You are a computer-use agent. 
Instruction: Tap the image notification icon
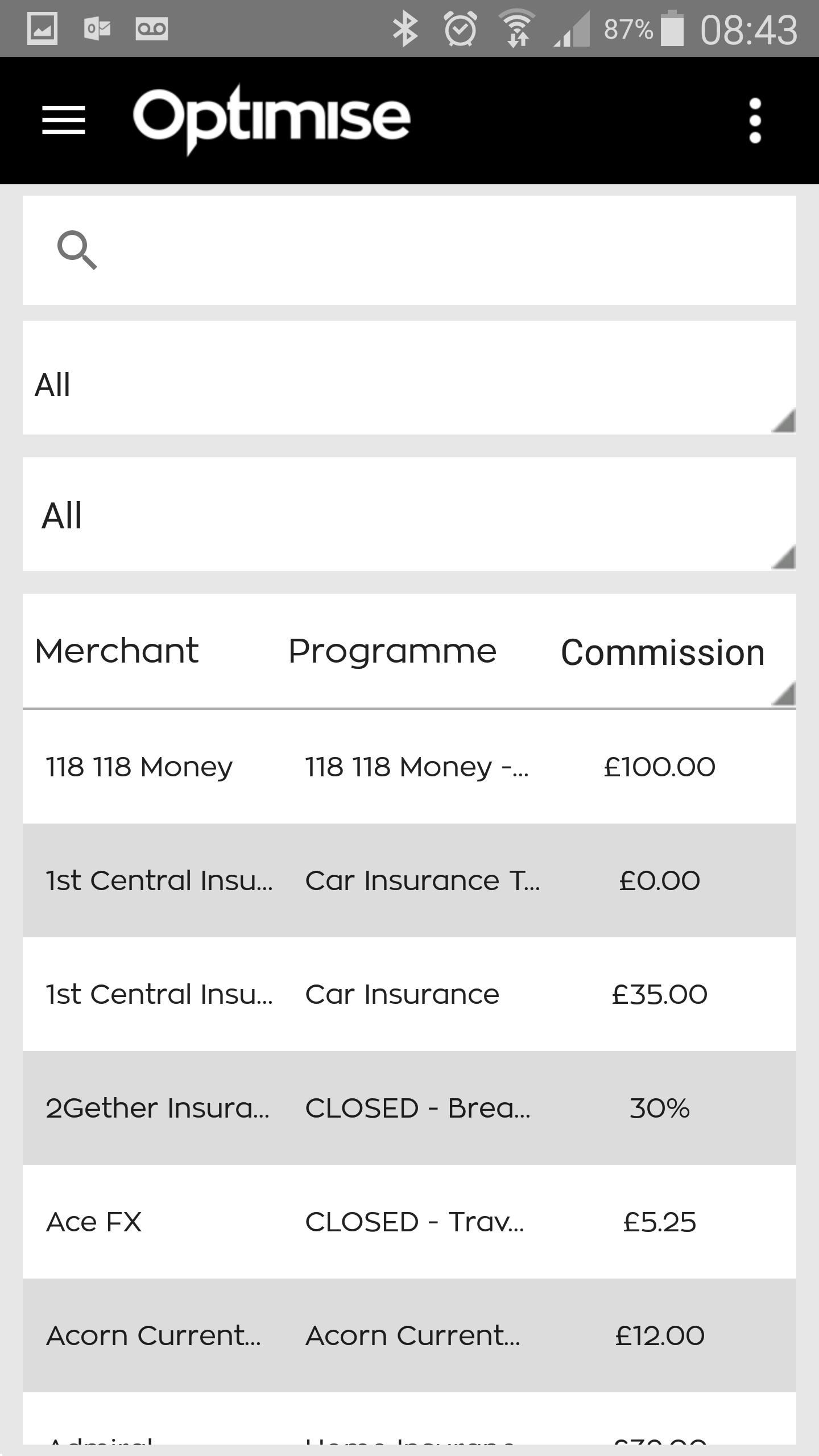[x=43, y=28]
